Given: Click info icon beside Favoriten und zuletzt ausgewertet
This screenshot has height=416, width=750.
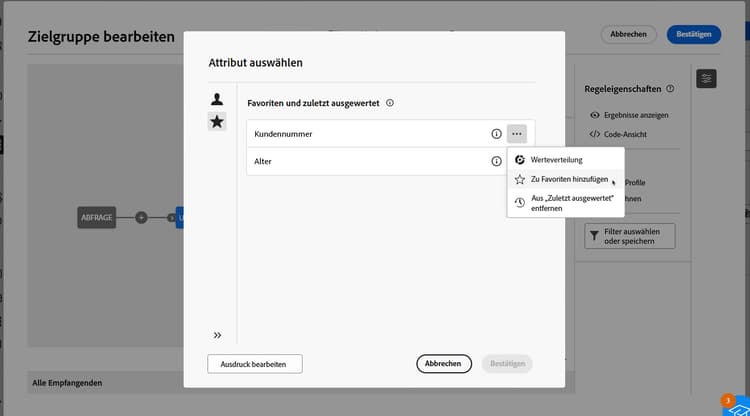Looking at the screenshot, I should (390, 103).
